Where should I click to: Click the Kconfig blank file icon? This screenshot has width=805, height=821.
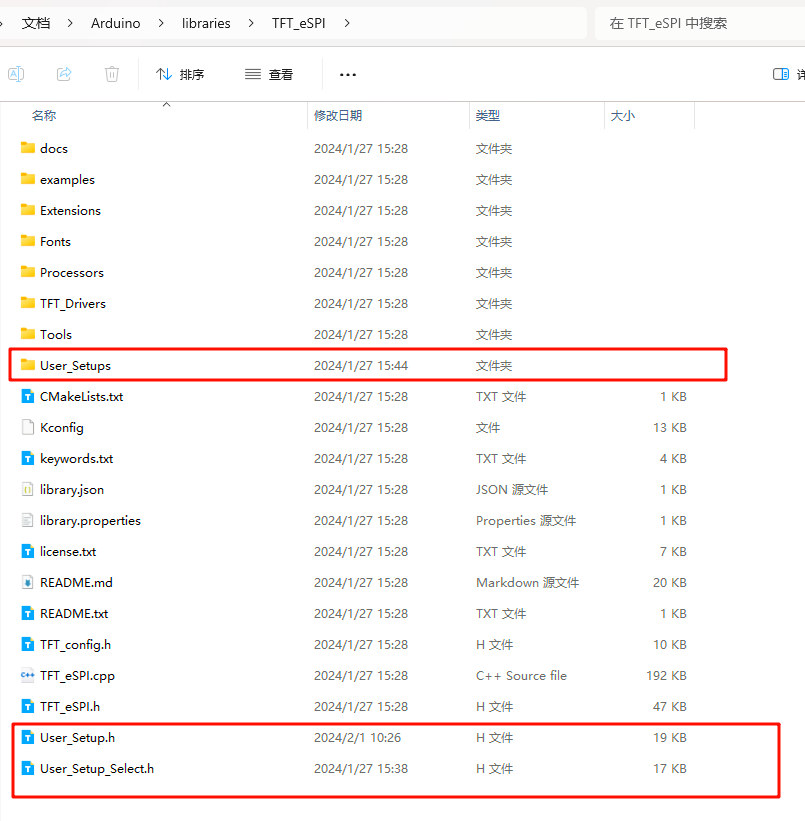28,427
